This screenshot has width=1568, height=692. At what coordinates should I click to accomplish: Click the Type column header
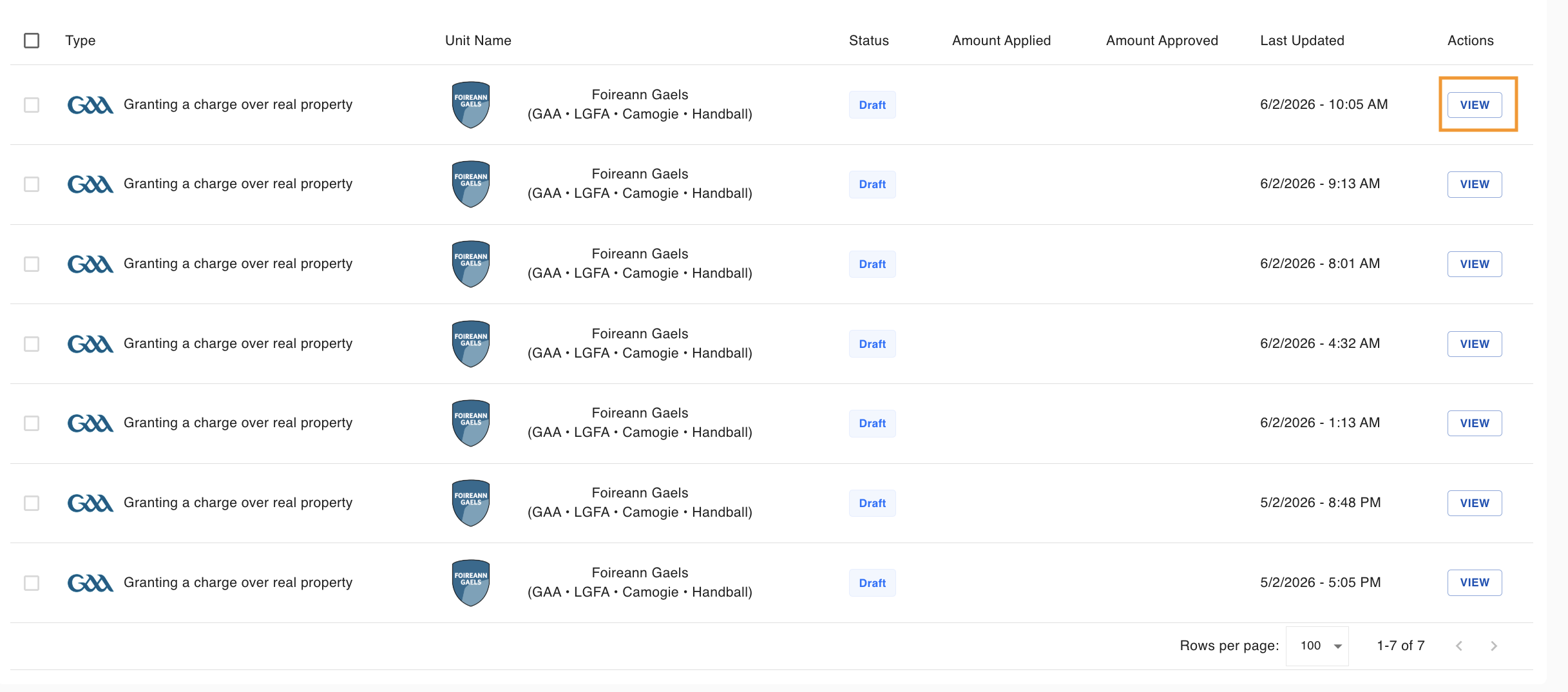coord(81,41)
